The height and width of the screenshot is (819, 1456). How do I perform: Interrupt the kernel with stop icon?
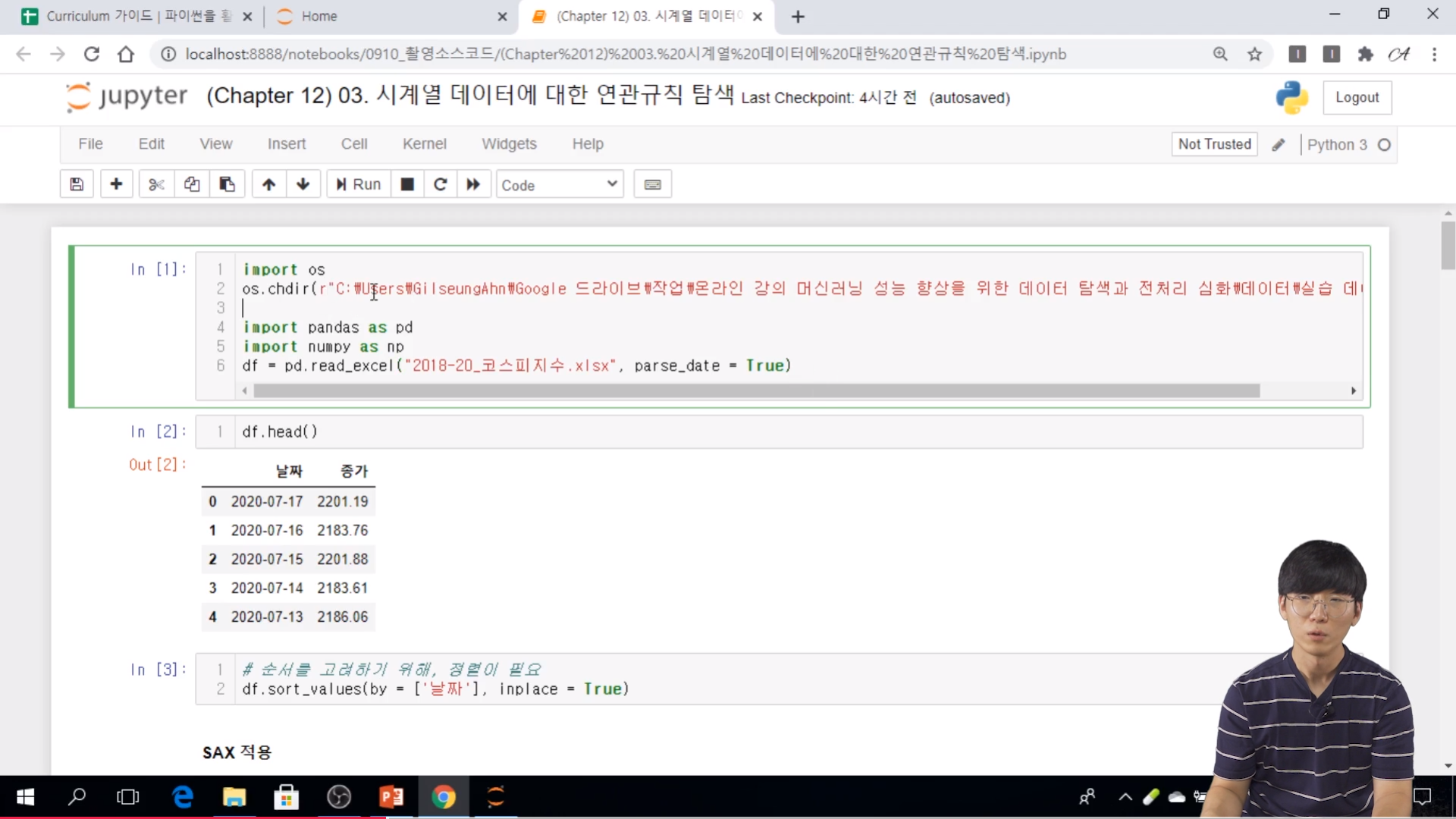[407, 184]
